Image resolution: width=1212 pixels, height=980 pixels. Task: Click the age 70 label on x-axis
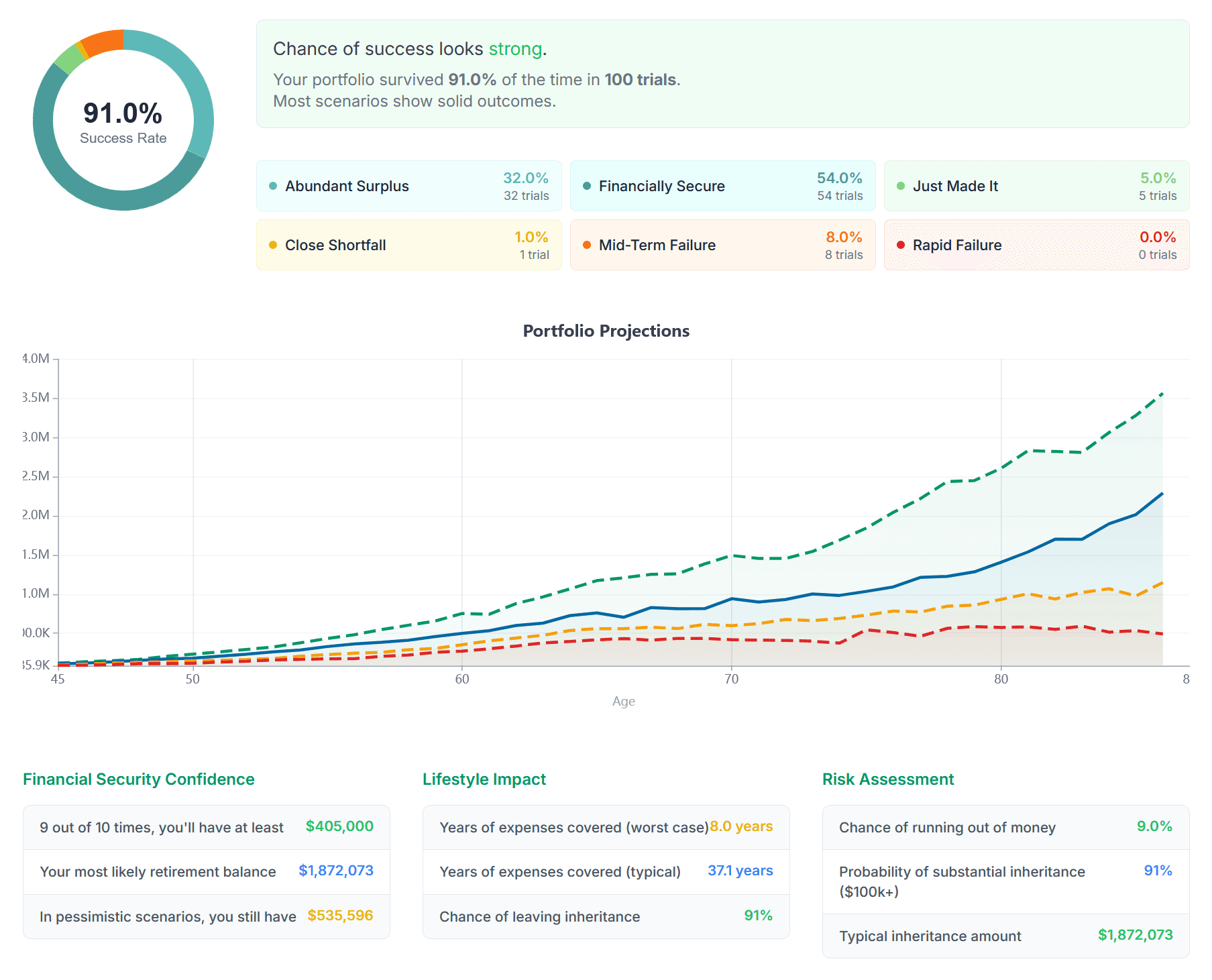[731, 679]
